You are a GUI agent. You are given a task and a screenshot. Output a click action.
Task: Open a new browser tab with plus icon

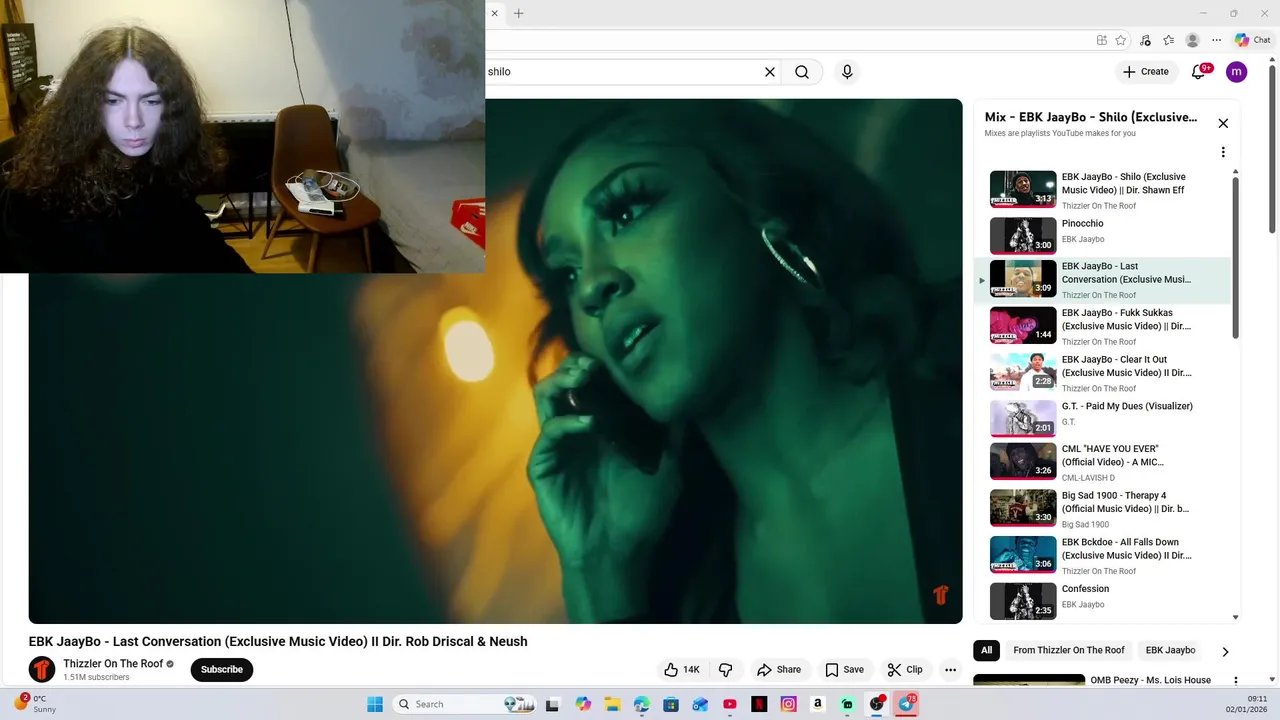(x=519, y=13)
